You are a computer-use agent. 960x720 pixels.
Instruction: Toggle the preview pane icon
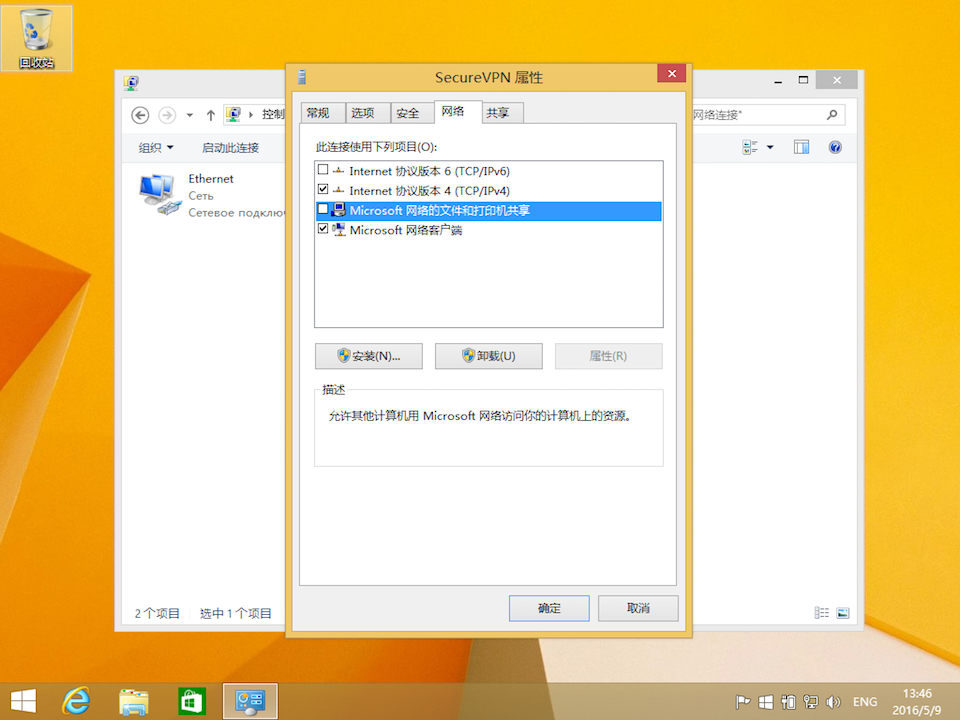click(801, 147)
